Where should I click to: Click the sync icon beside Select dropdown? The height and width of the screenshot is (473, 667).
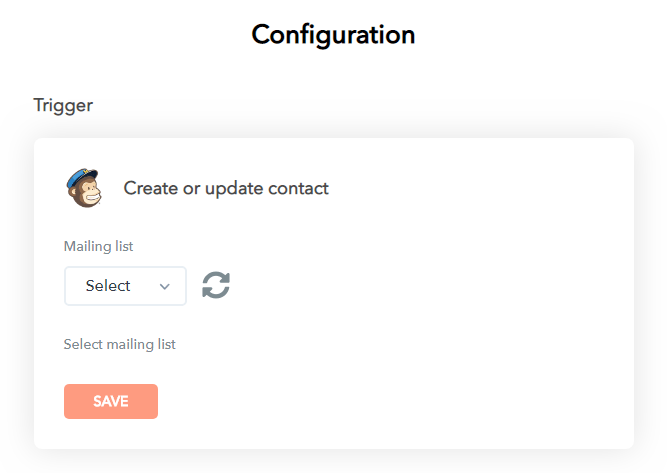click(216, 285)
